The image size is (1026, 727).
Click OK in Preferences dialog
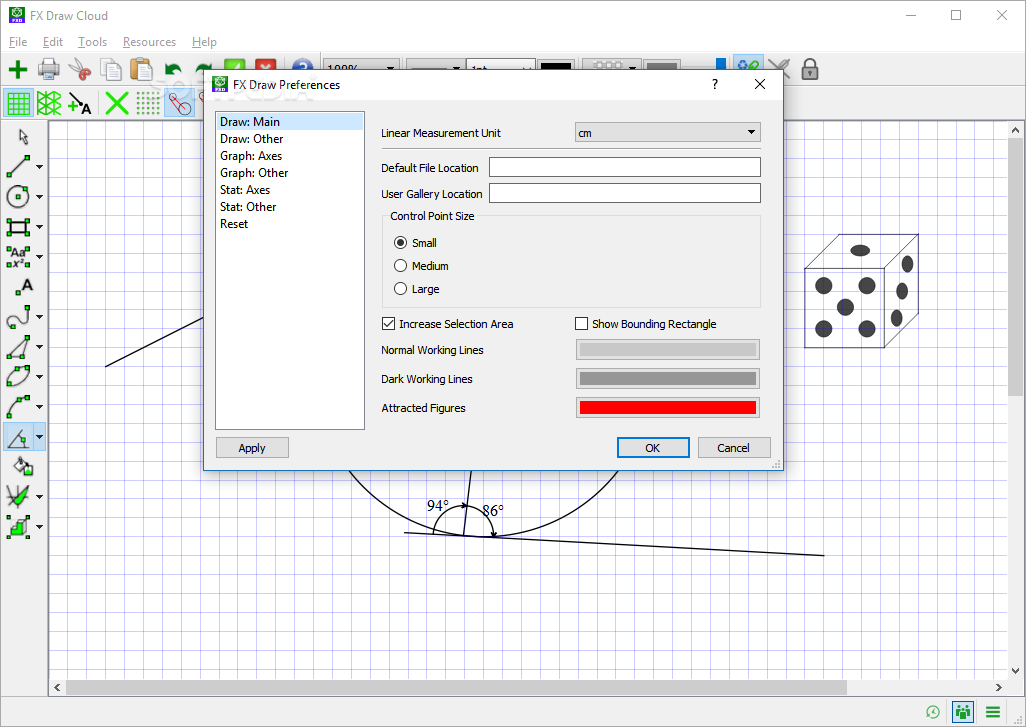click(653, 448)
